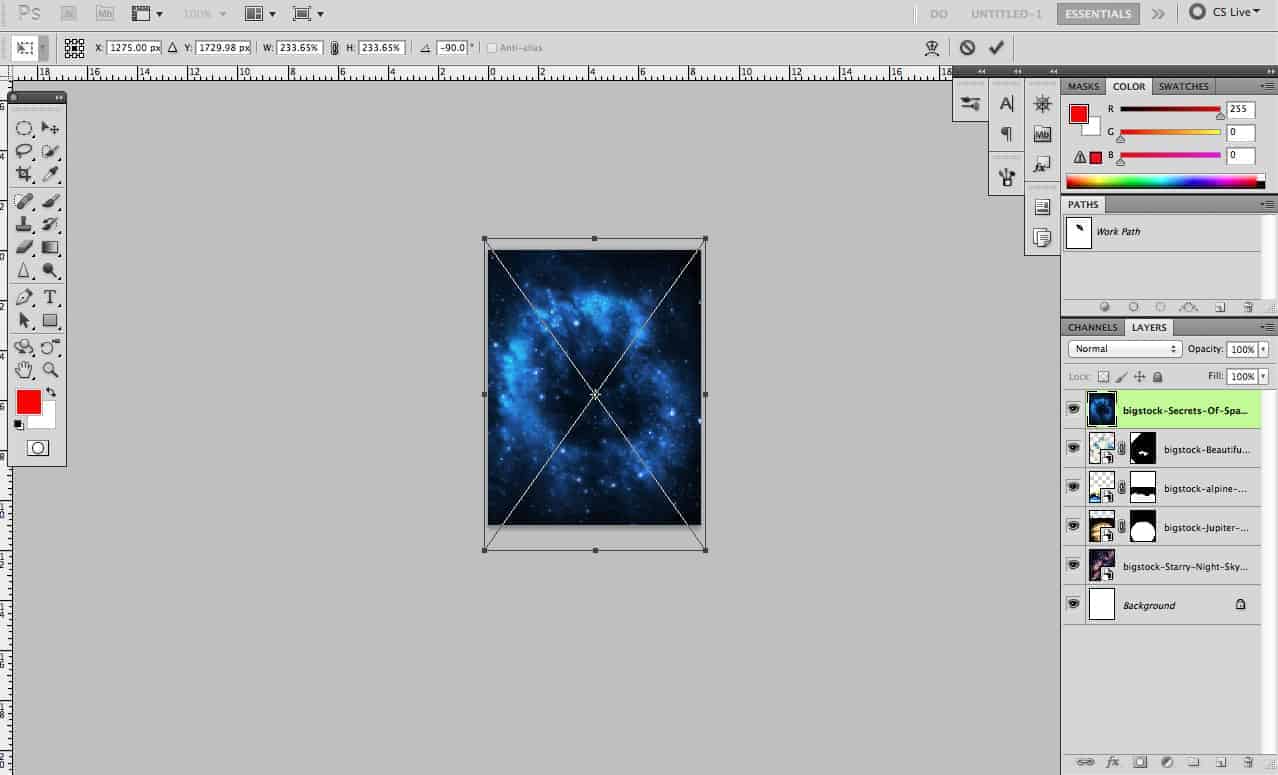This screenshot has height=775, width=1278.
Task: Reset to default foreground/background colors
Action: coord(19,425)
